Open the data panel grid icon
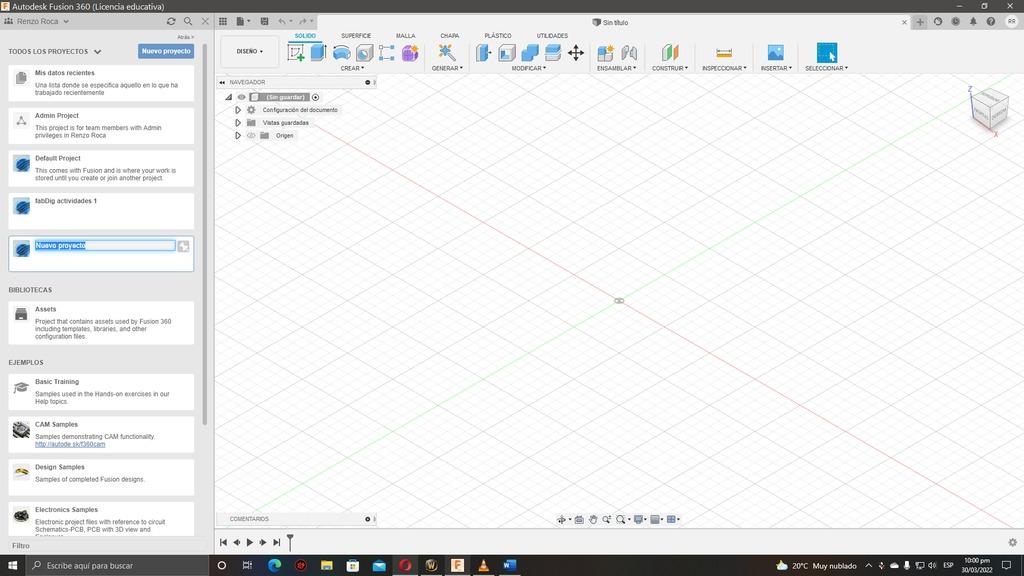 click(x=223, y=22)
